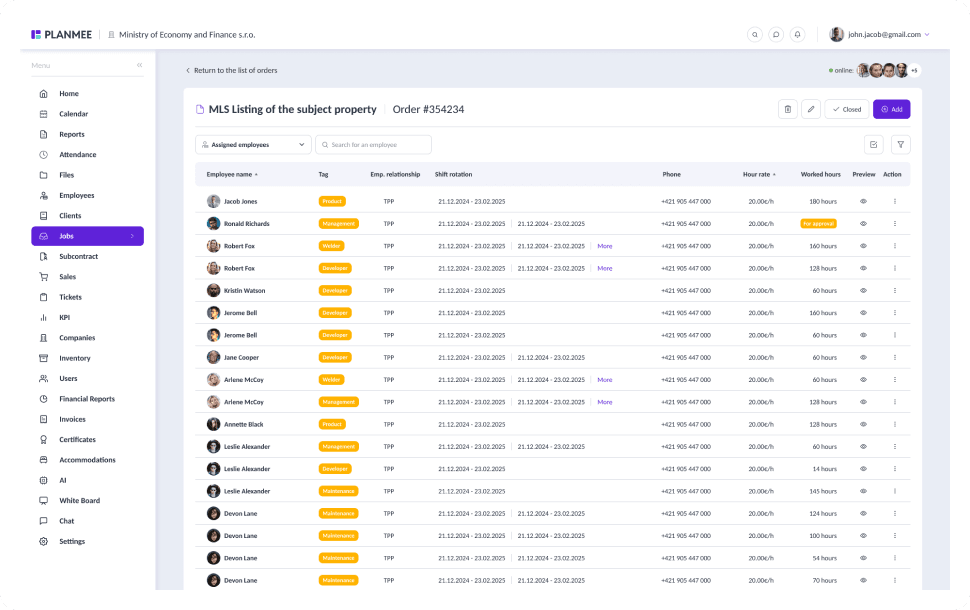Open the filter funnel icon
970x610 pixels.
click(901, 145)
